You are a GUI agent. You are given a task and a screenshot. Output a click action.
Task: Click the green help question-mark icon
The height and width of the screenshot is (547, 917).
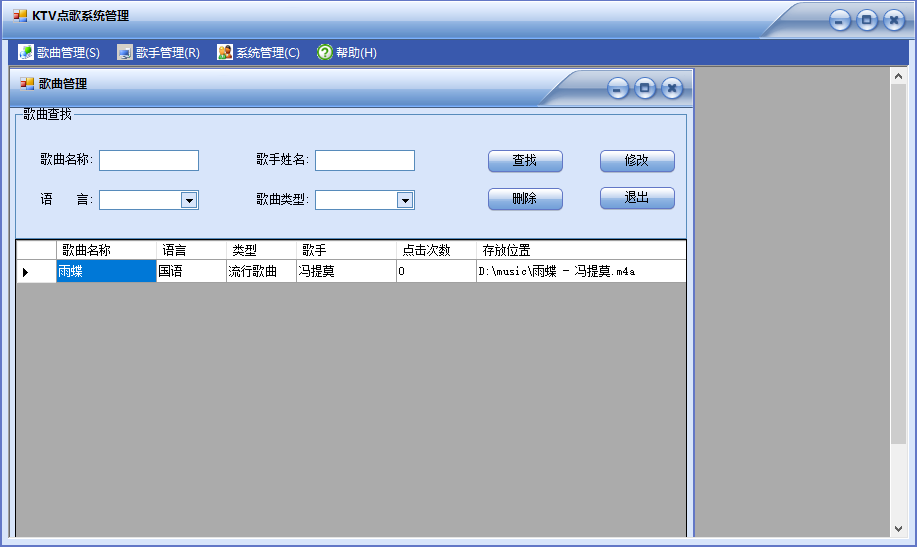(325, 53)
